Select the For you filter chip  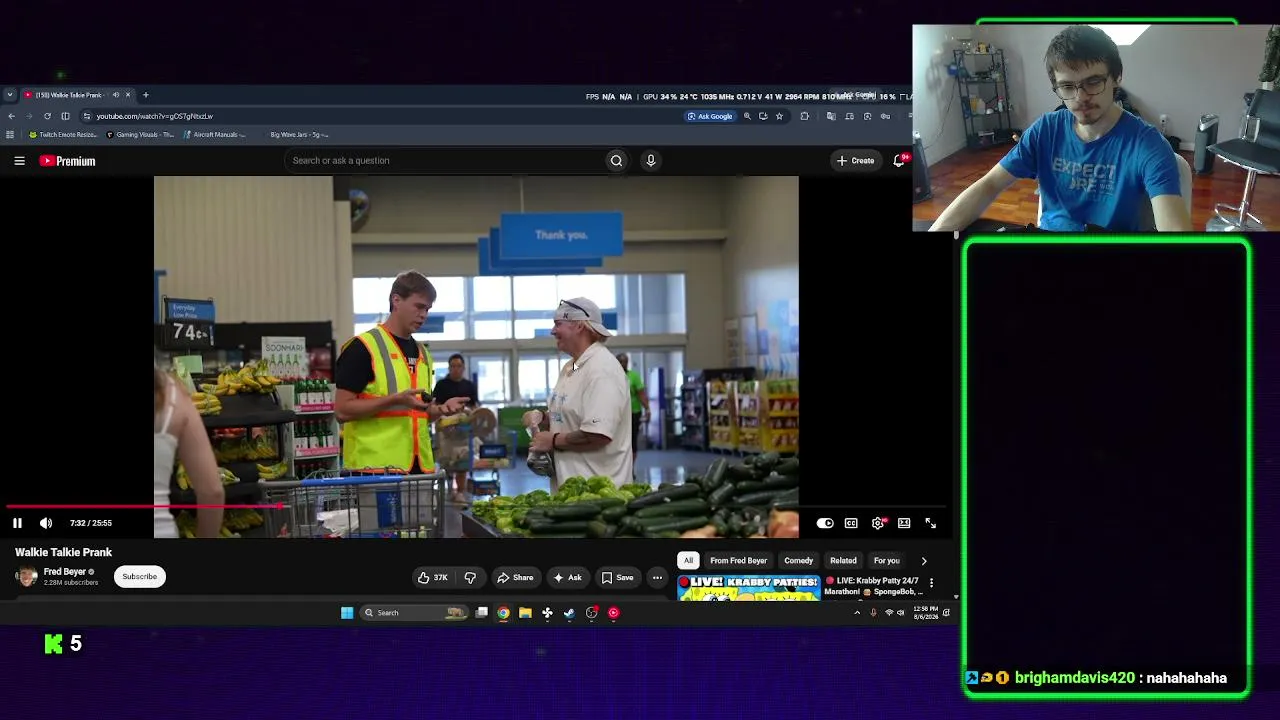tap(887, 561)
